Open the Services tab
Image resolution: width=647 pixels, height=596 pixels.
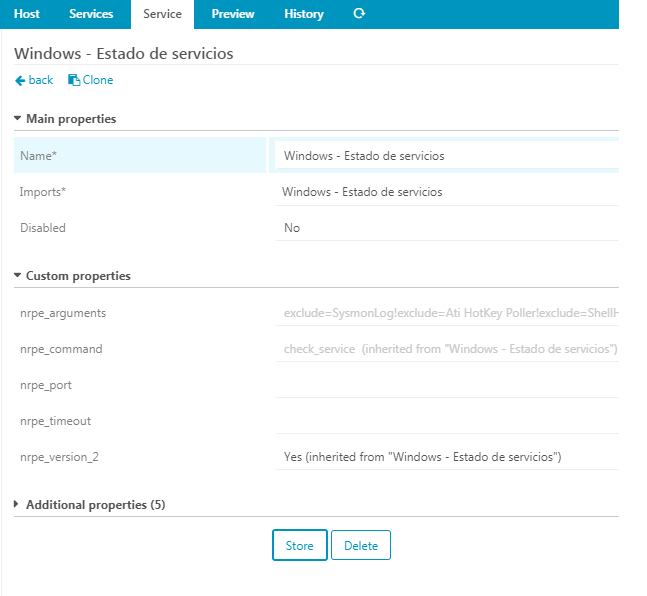(x=91, y=14)
